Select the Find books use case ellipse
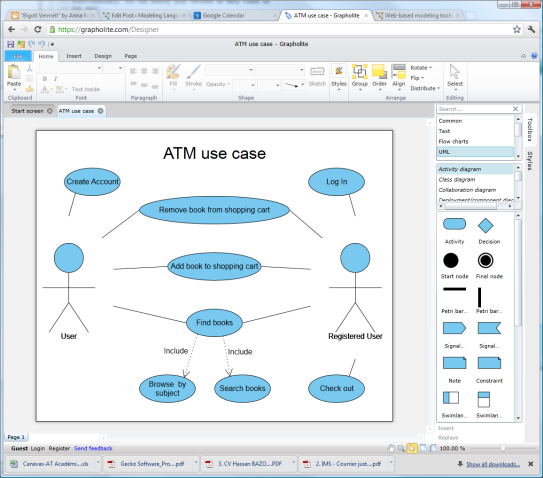 [214, 322]
